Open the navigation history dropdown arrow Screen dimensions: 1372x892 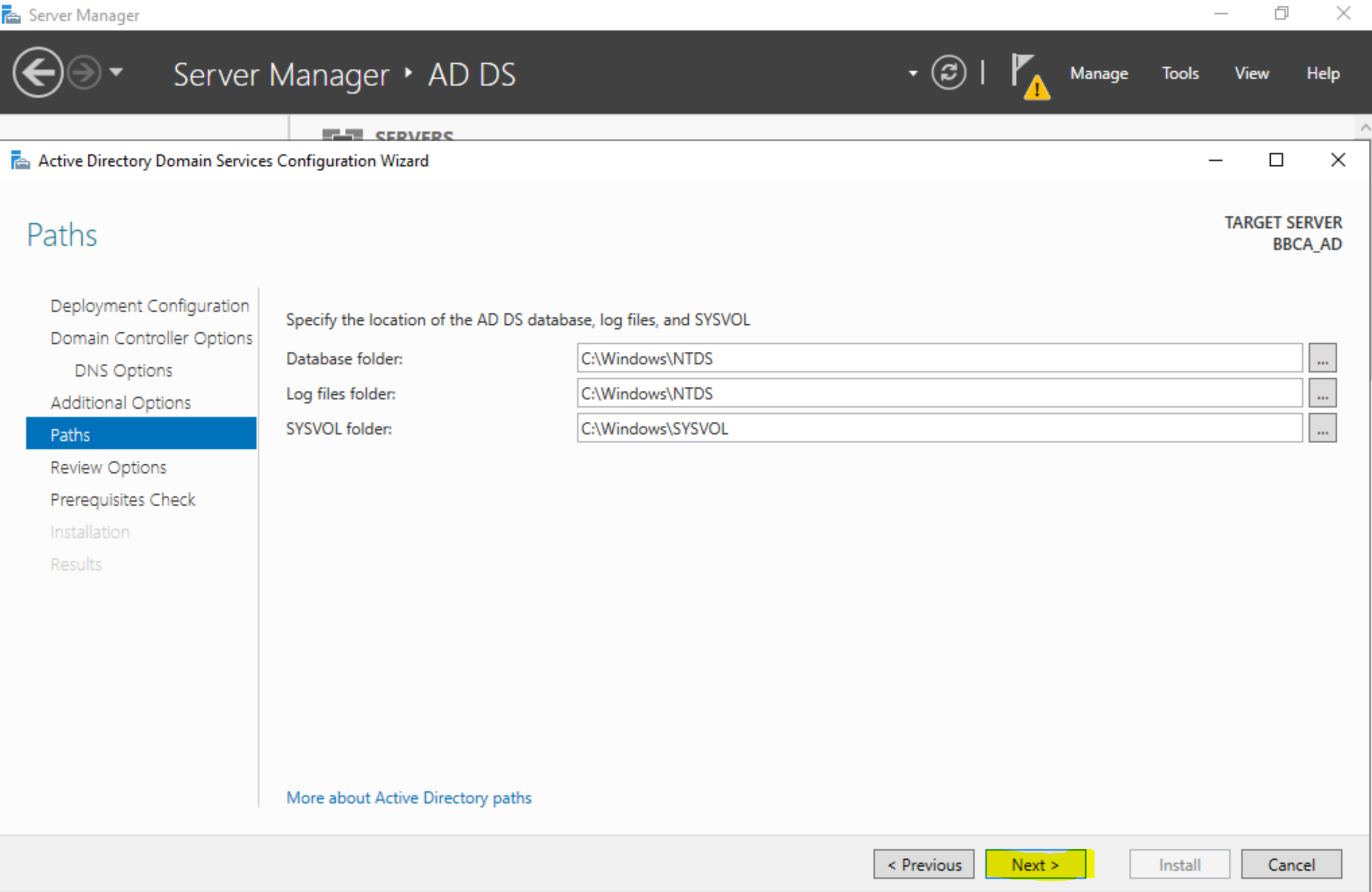pyautogui.click(x=116, y=72)
